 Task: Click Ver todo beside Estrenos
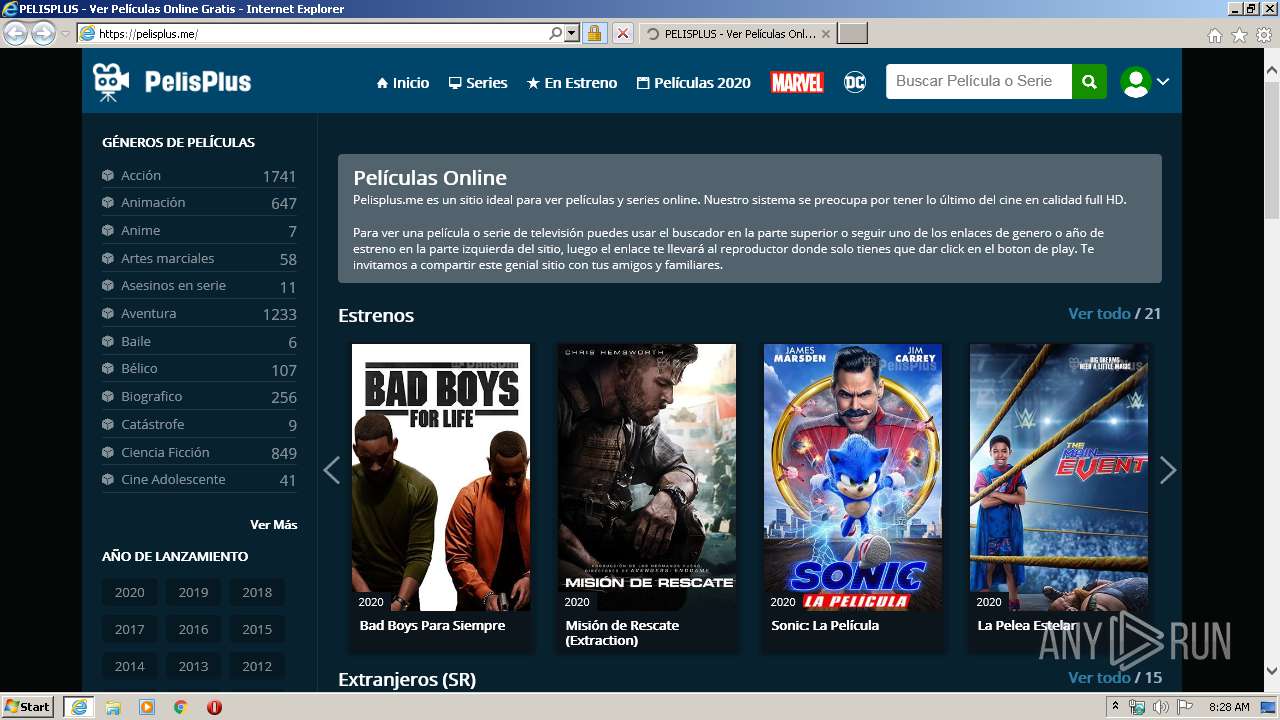coord(1099,314)
